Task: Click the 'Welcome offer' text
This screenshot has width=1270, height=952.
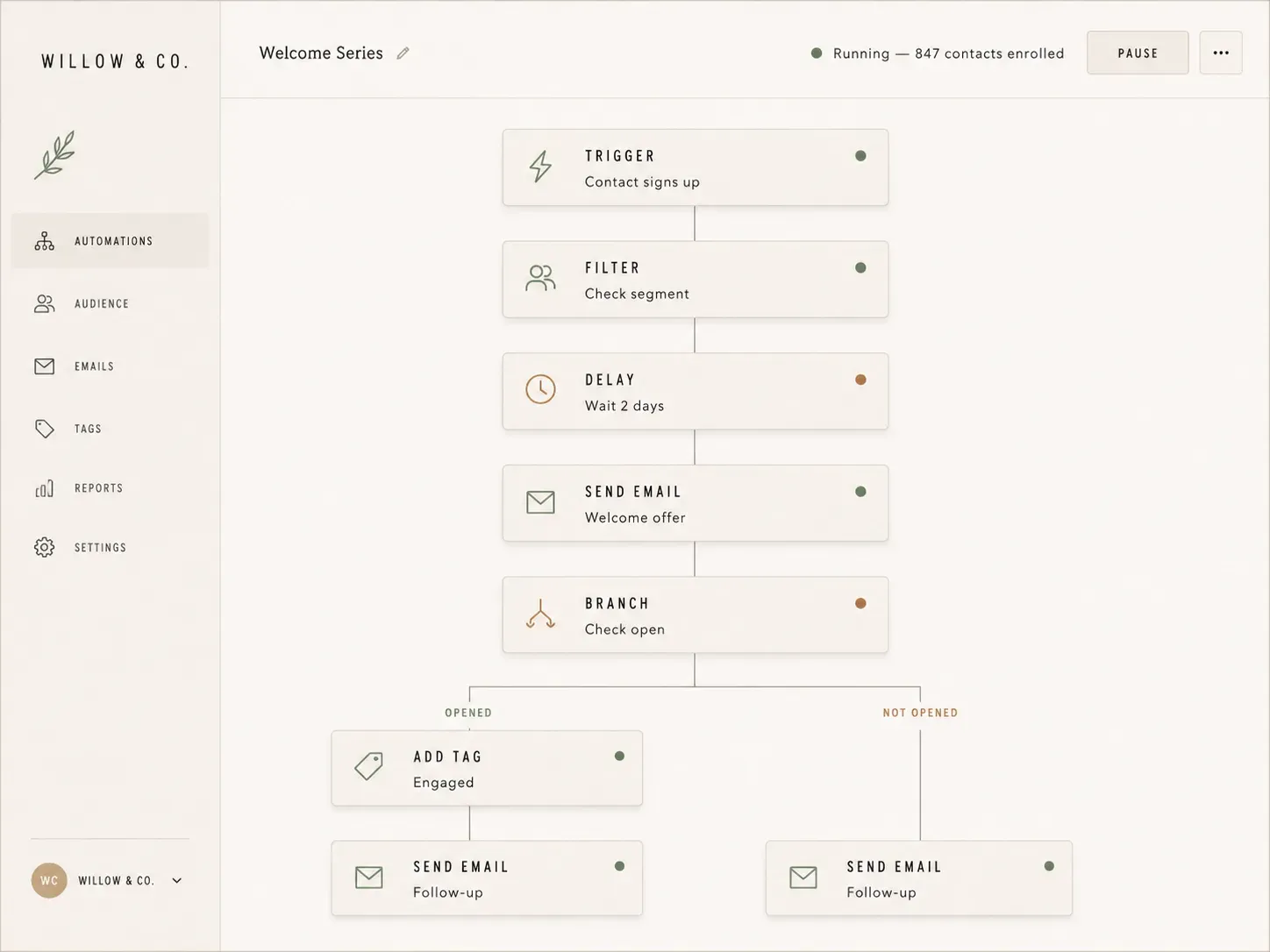Action: pyautogui.click(x=635, y=517)
